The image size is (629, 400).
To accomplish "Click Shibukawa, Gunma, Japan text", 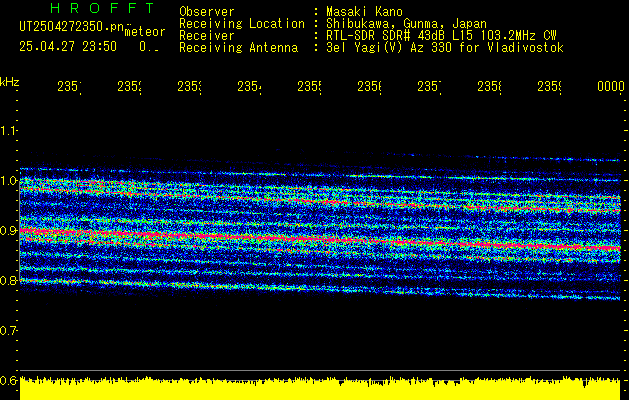I will pos(406,24).
